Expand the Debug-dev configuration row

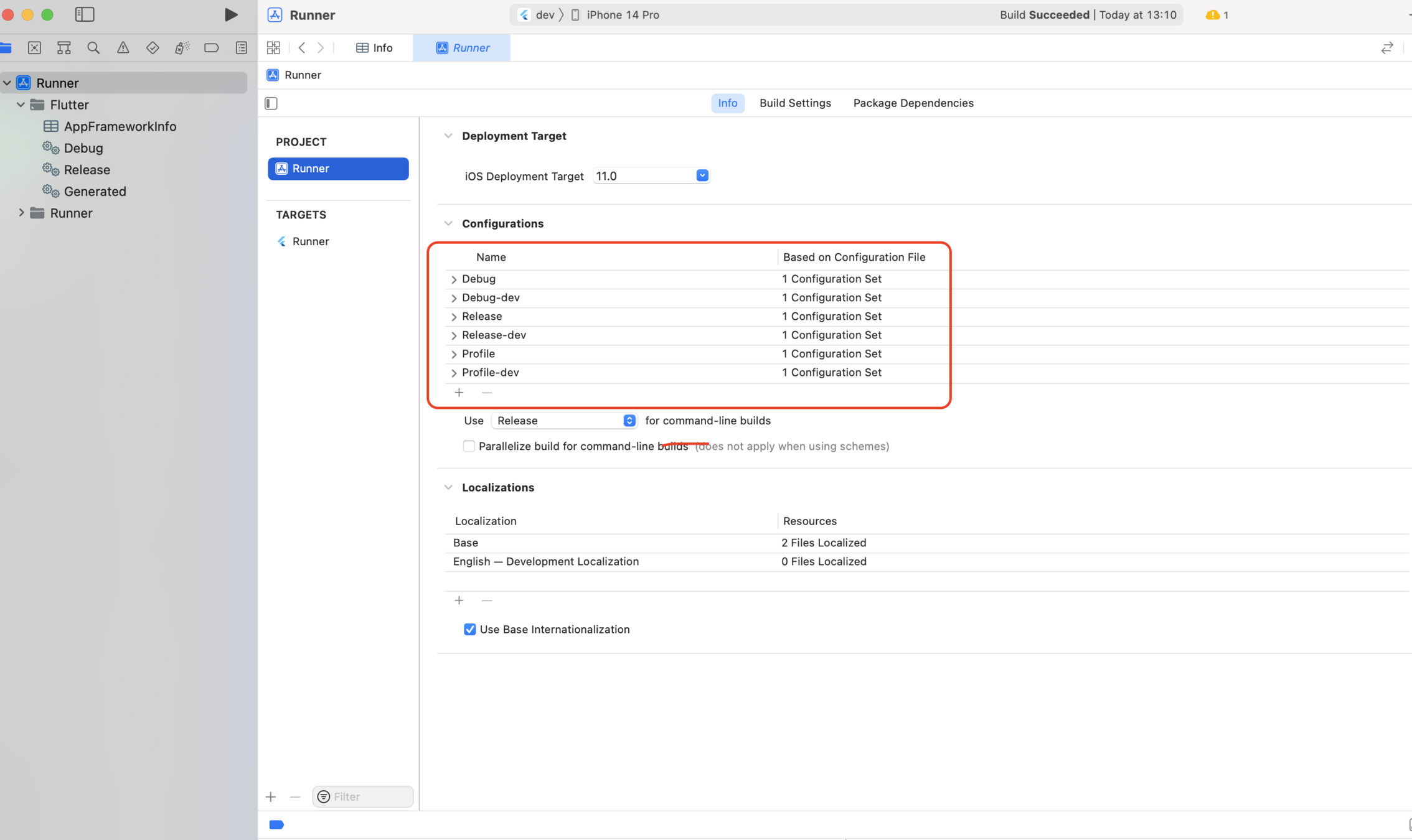pyautogui.click(x=453, y=298)
